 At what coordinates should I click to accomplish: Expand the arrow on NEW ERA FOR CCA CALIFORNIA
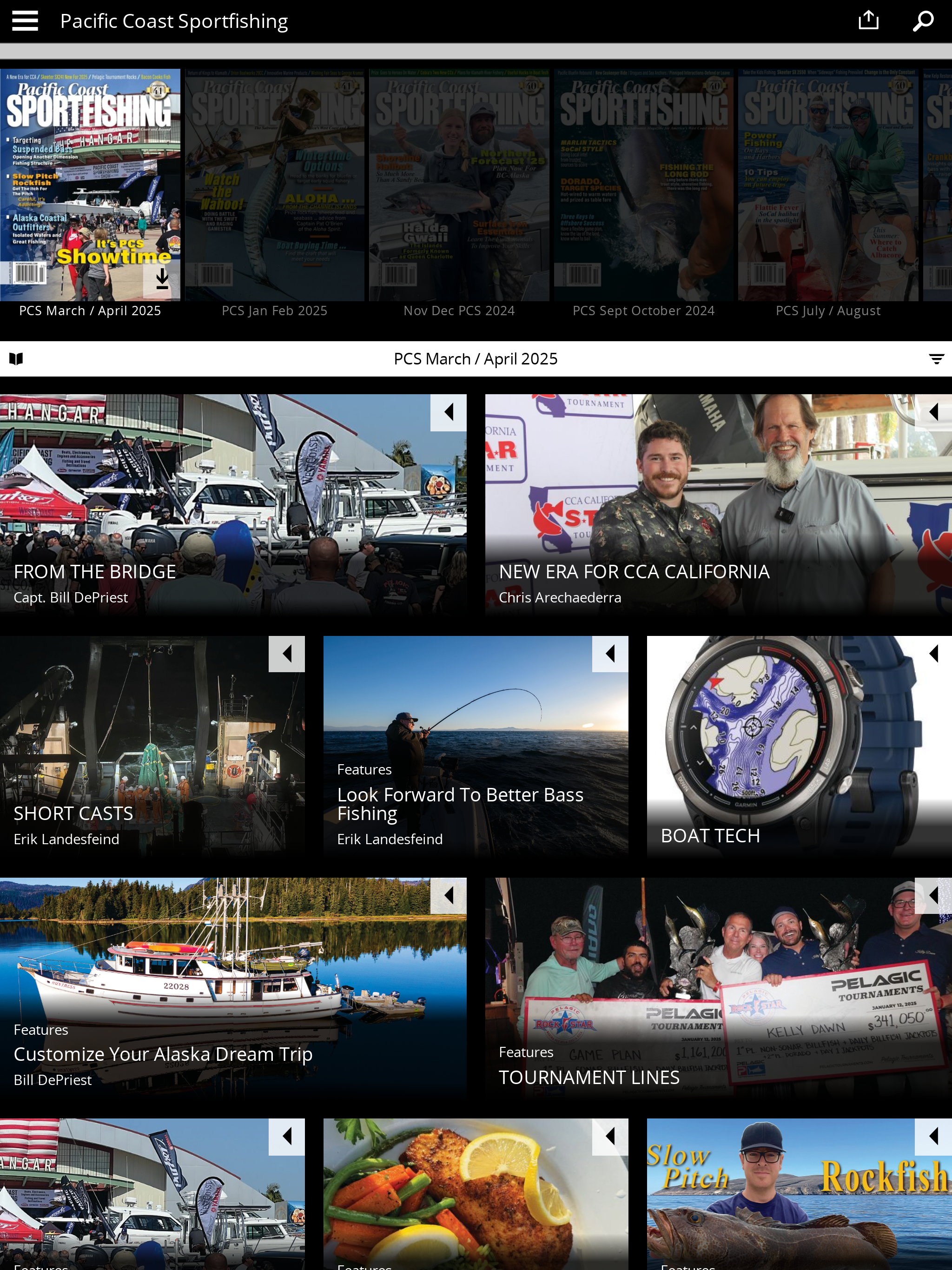point(933,412)
